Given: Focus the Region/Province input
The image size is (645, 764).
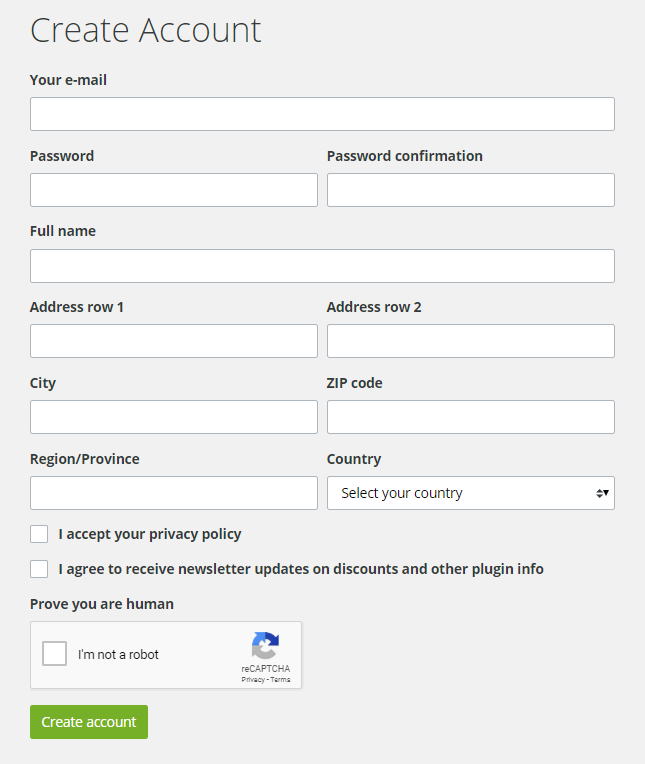Looking at the screenshot, I should (174, 493).
